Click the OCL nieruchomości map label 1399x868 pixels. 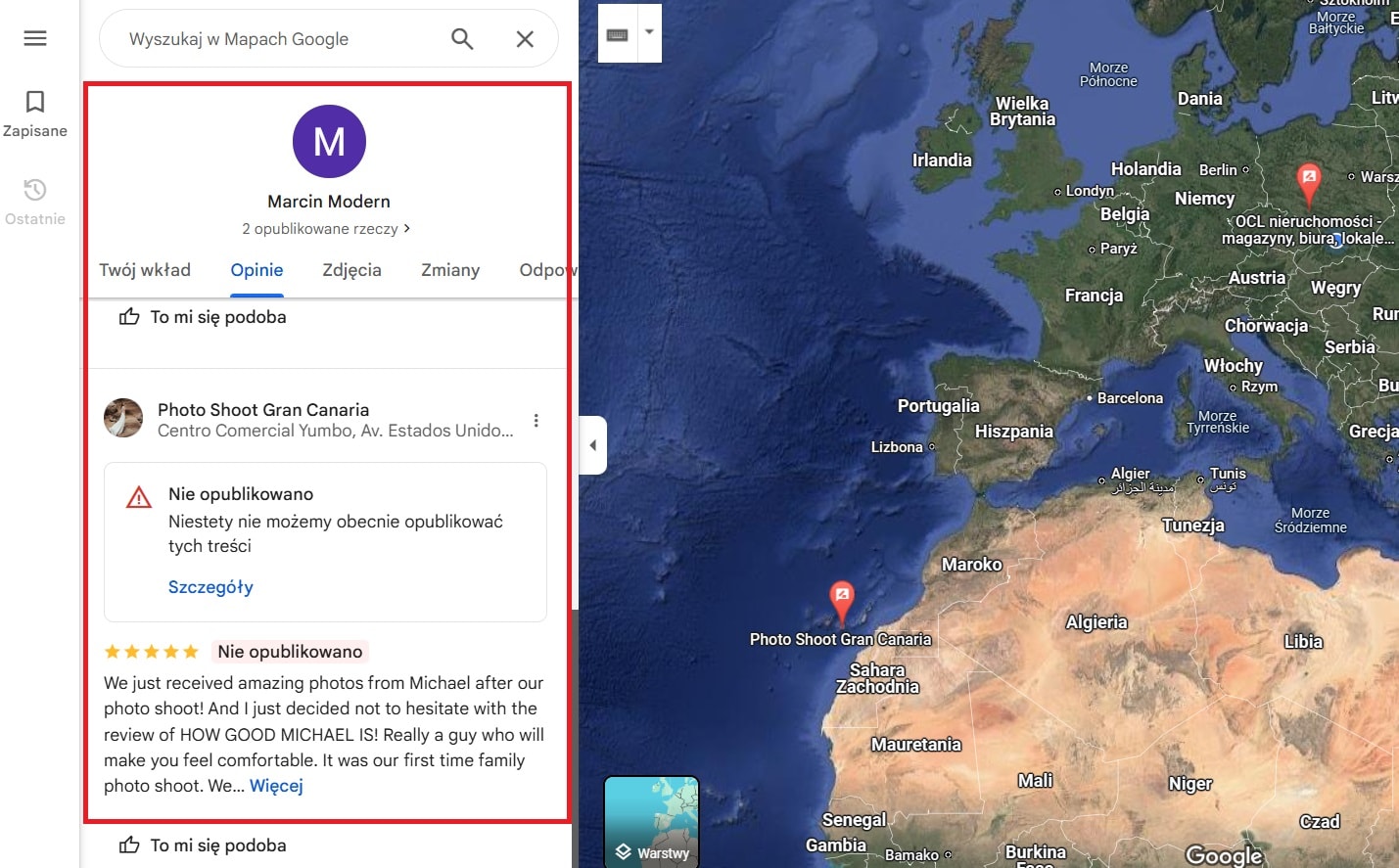click(1307, 230)
